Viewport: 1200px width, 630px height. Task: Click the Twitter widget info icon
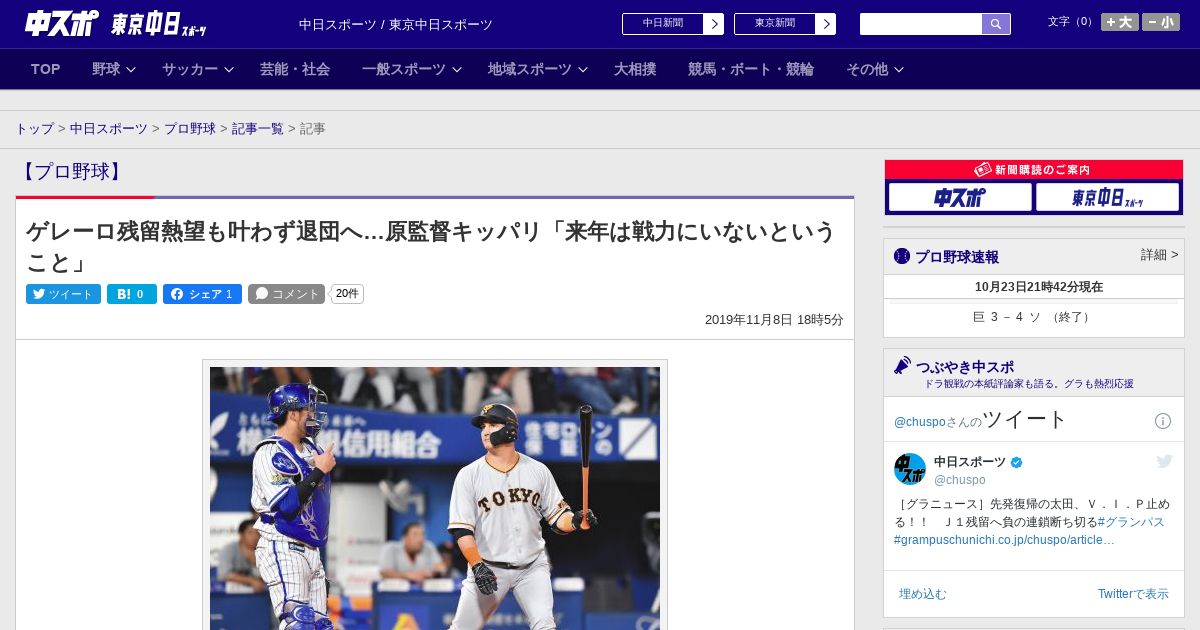pyautogui.click(x=1163, y=421)
